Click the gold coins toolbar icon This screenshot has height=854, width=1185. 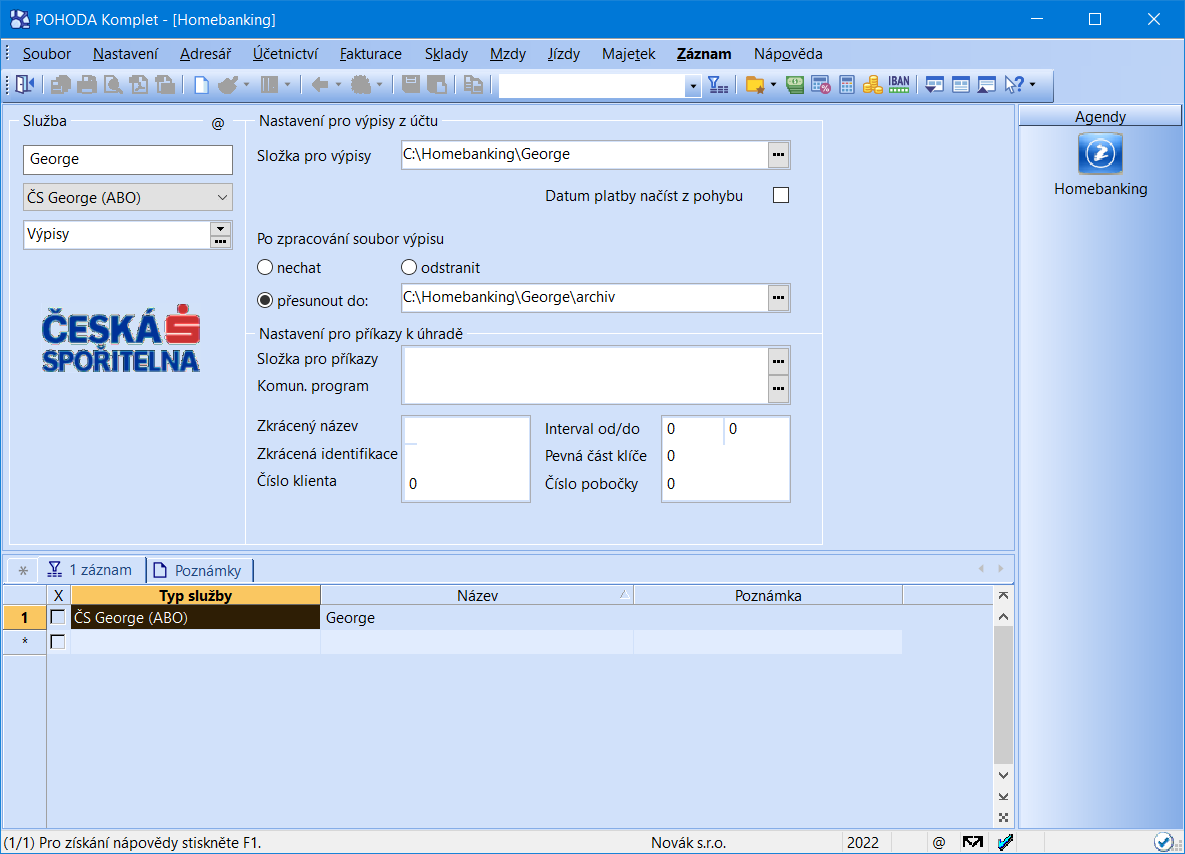click(x=872, y=86)
